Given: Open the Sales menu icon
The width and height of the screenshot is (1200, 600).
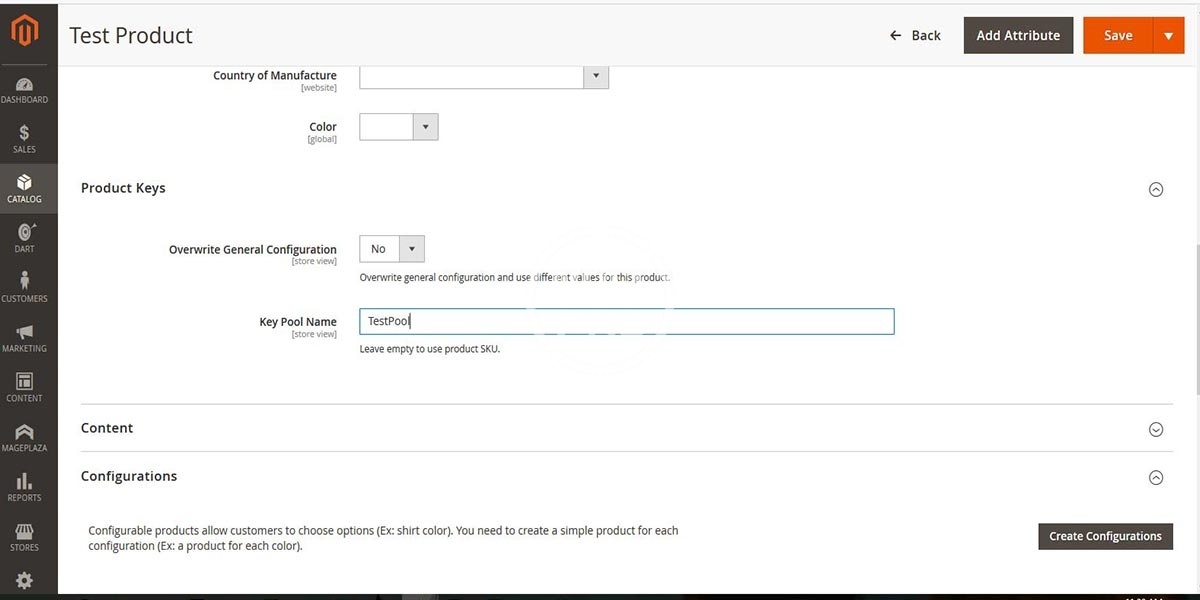Looking at the screenshot, I should pos(24,138).
